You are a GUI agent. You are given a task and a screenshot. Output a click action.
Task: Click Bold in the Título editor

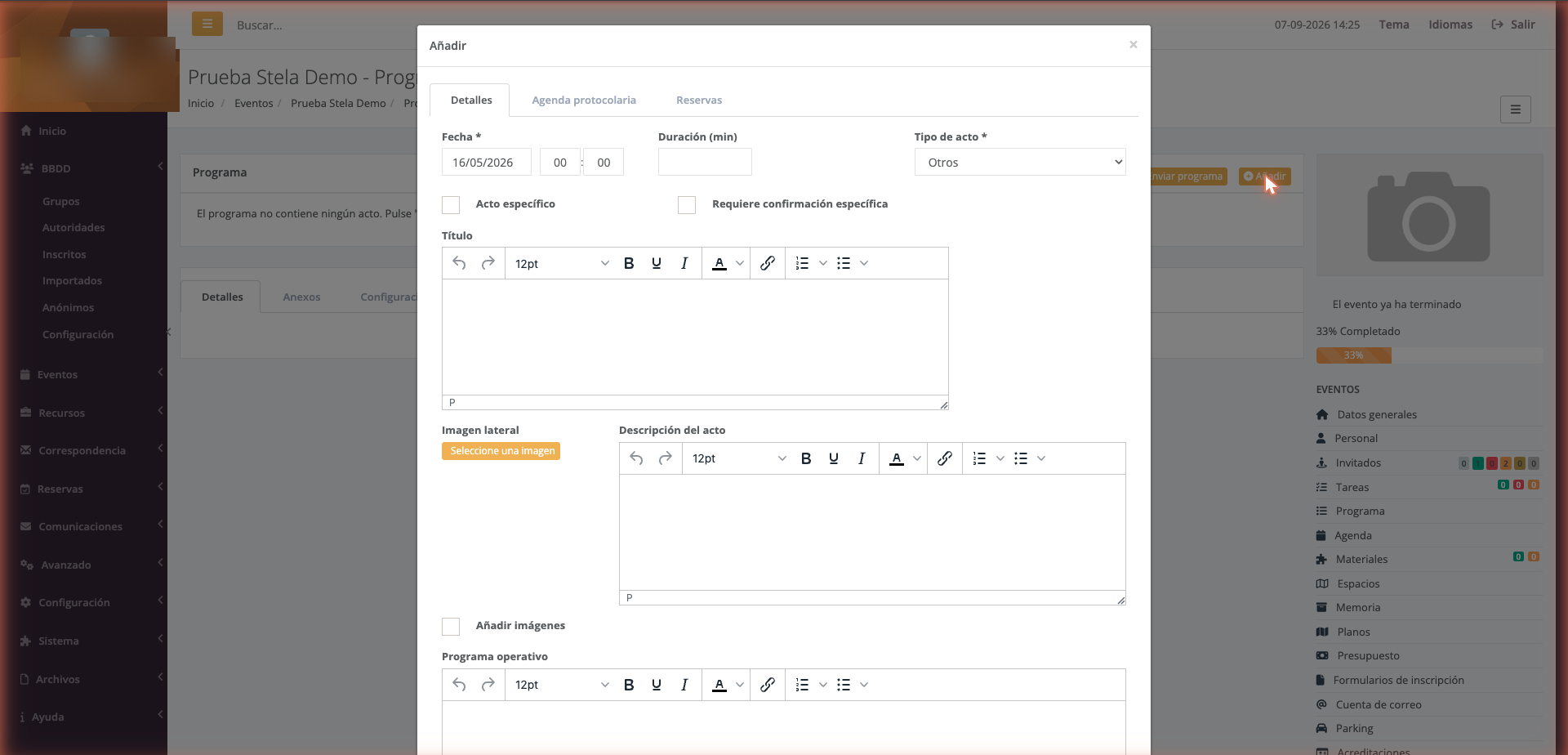point(629,263)
